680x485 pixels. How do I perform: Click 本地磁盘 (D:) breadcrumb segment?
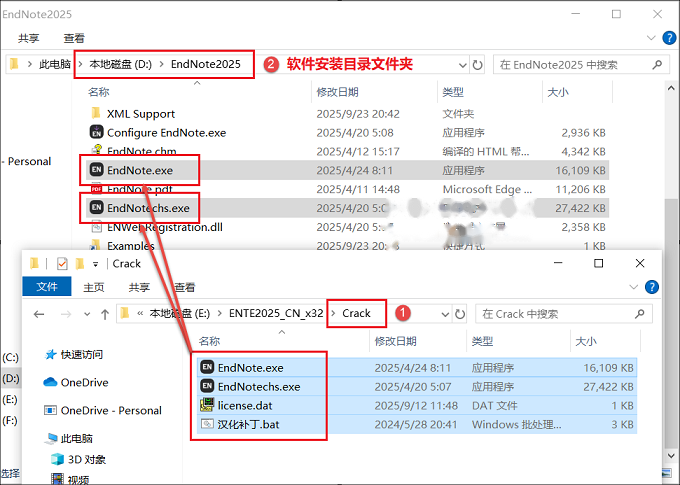121,64
